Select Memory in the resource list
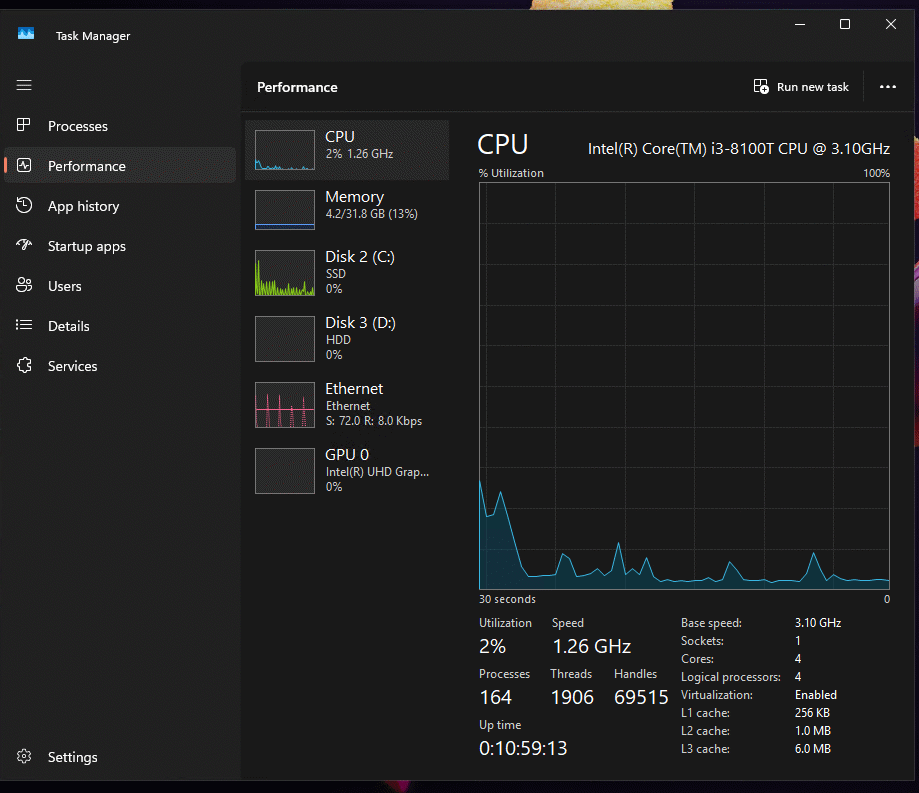 click(x=346, y=205)
